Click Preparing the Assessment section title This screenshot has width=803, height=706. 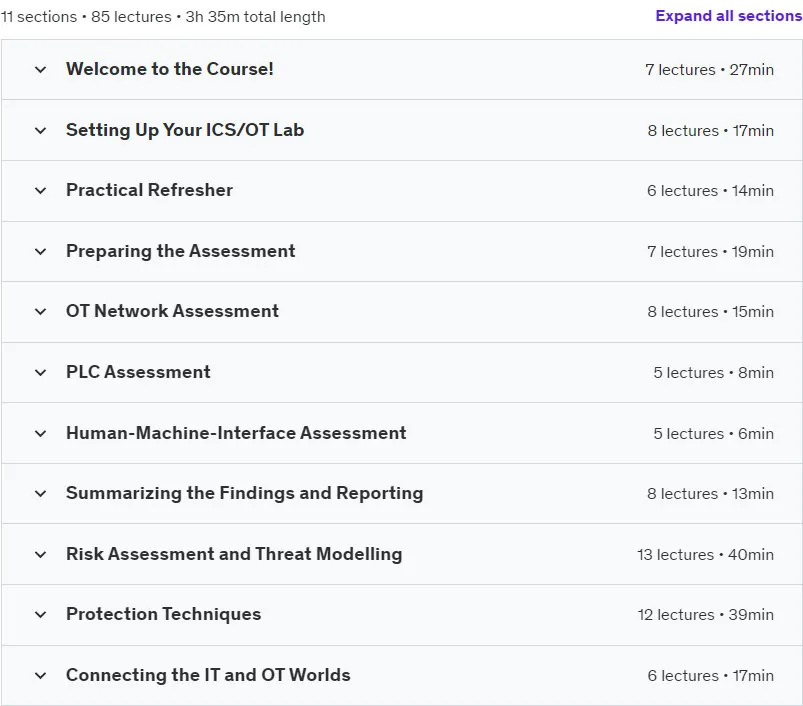[181, 251]
